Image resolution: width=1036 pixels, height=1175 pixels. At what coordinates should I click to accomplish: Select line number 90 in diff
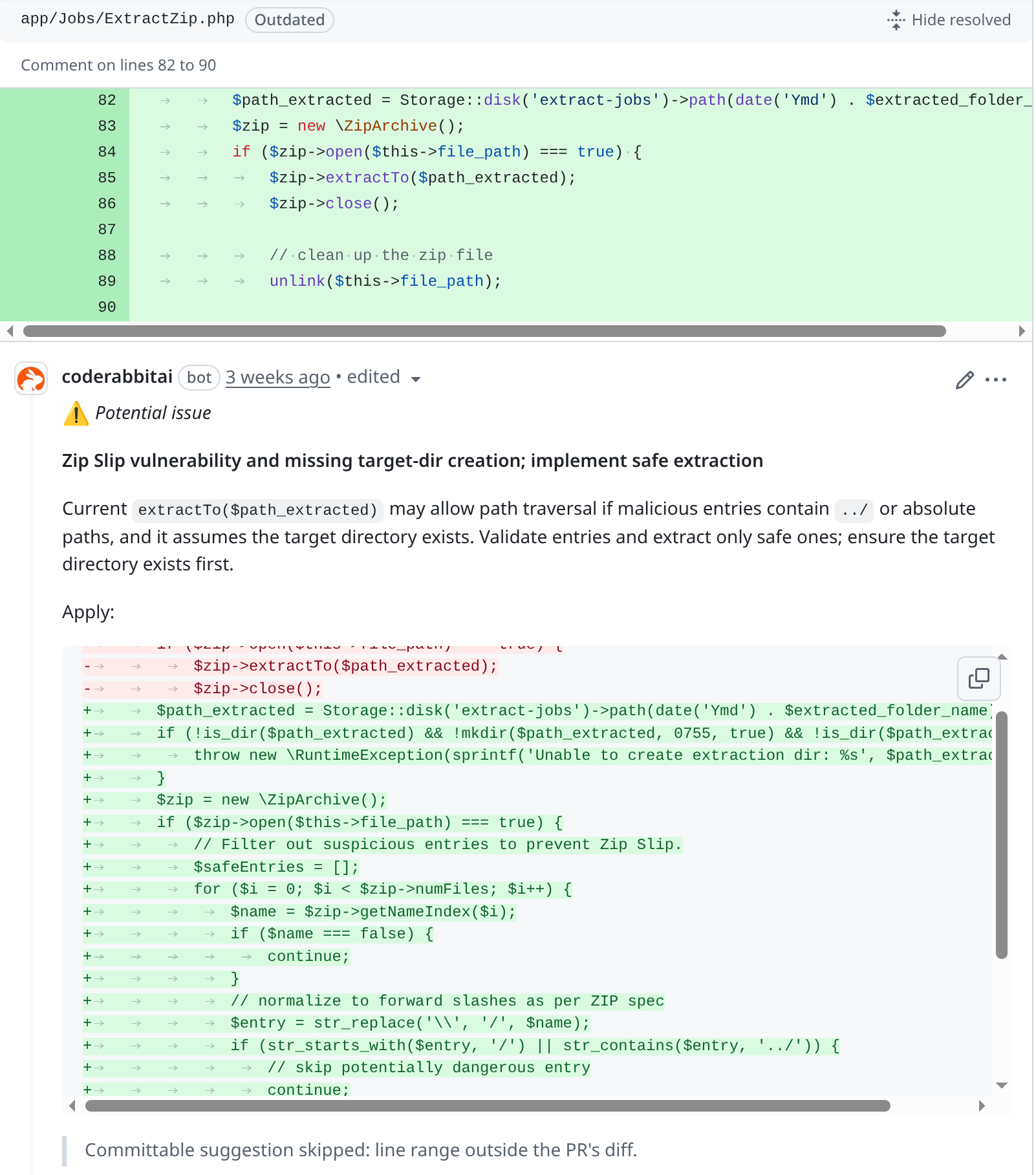[x=107, y=307]
